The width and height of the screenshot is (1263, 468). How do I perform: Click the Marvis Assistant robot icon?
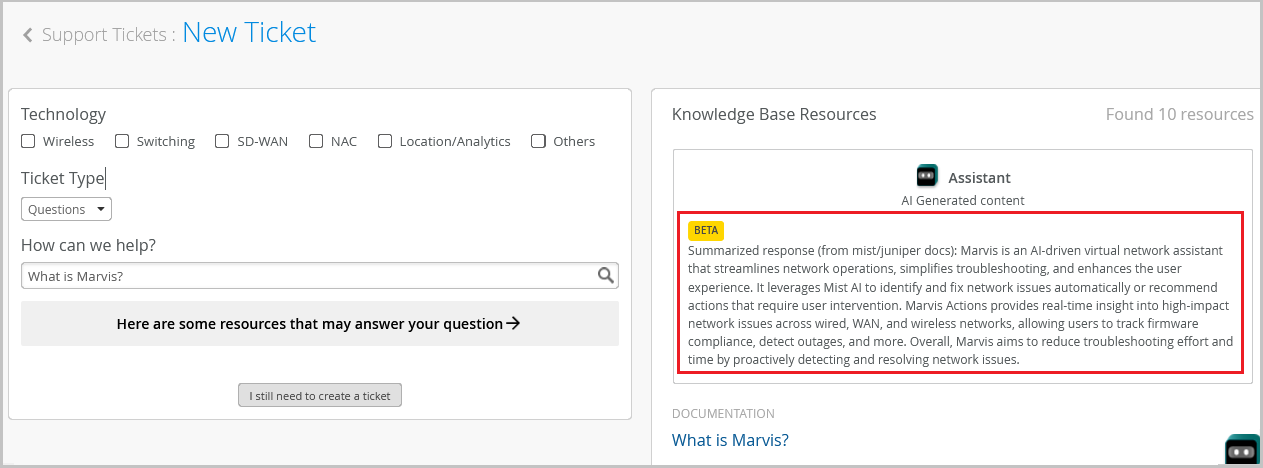(x=927, y=177)
